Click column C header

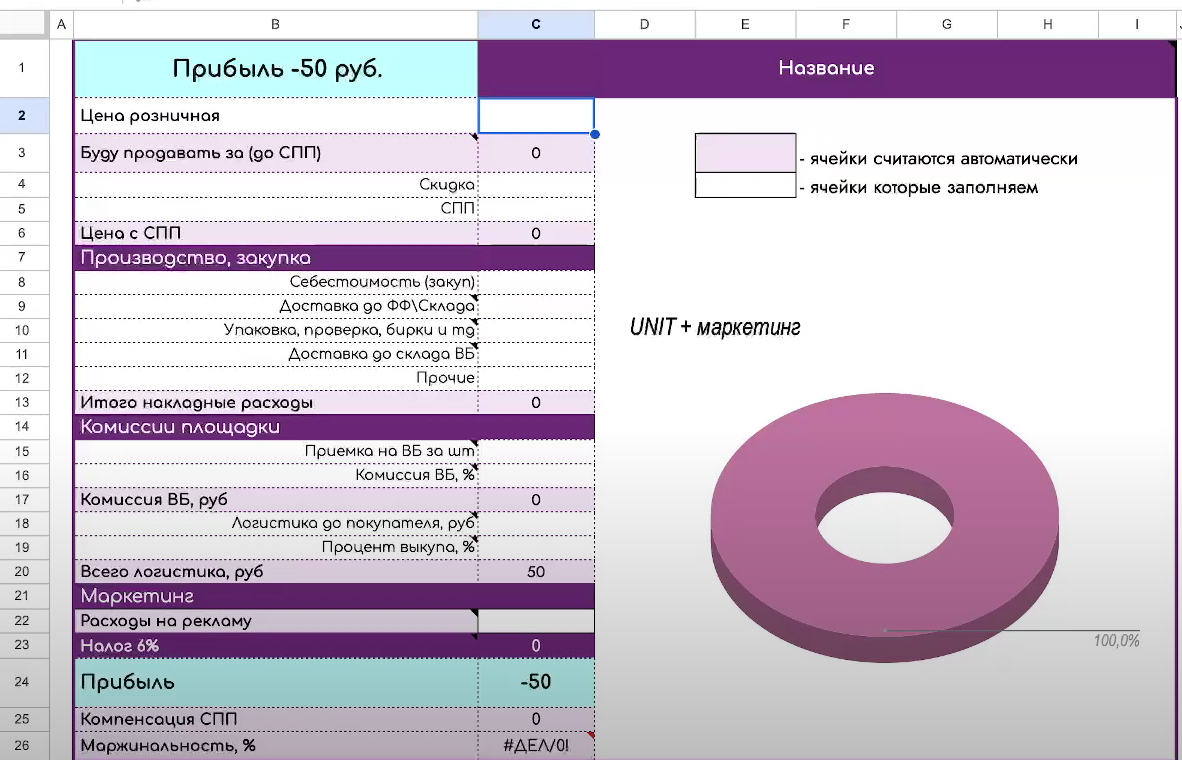click(536, 24)
